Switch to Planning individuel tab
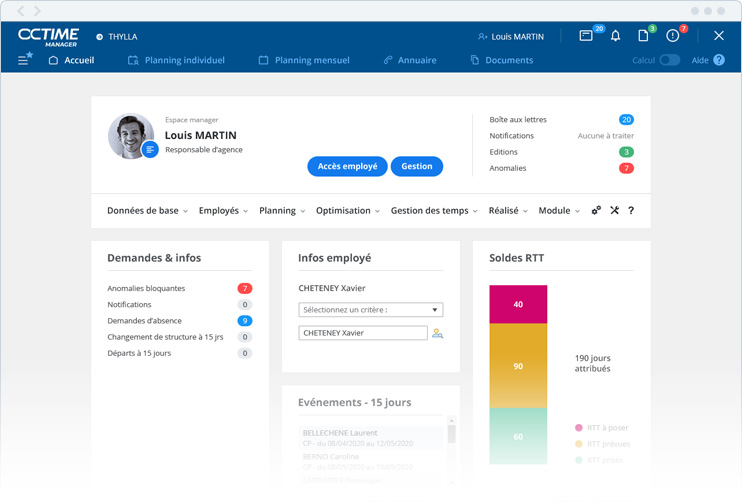This screenshot has height=502, width=742. [176, 60]
